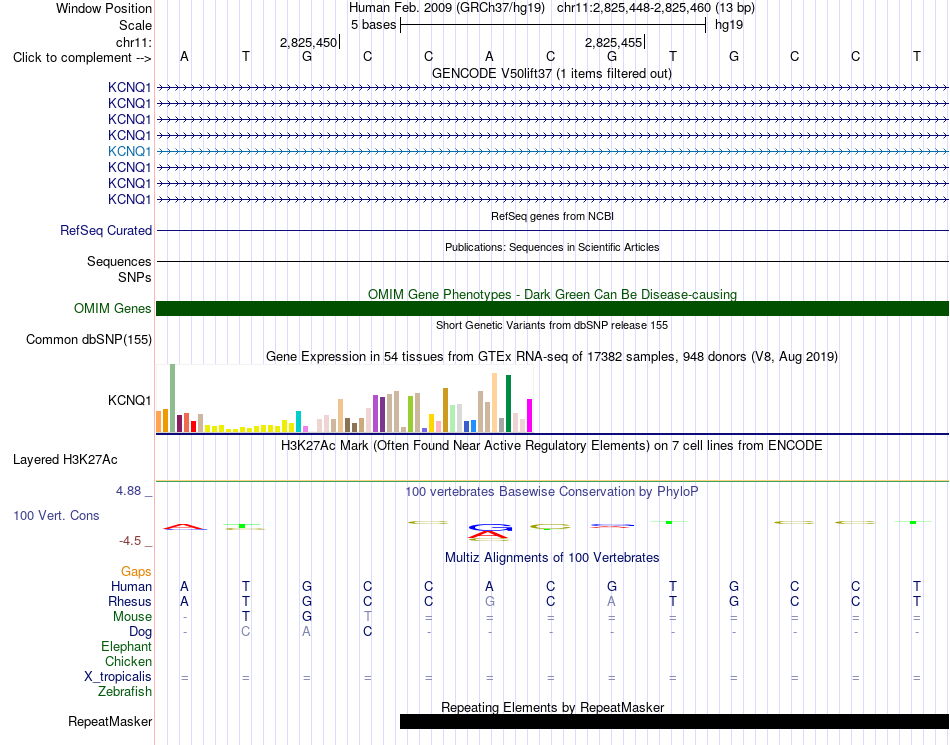Click the 4.88 conservation upper limit value
This screenshot has height=745, width=950.
tap(128, 491)
